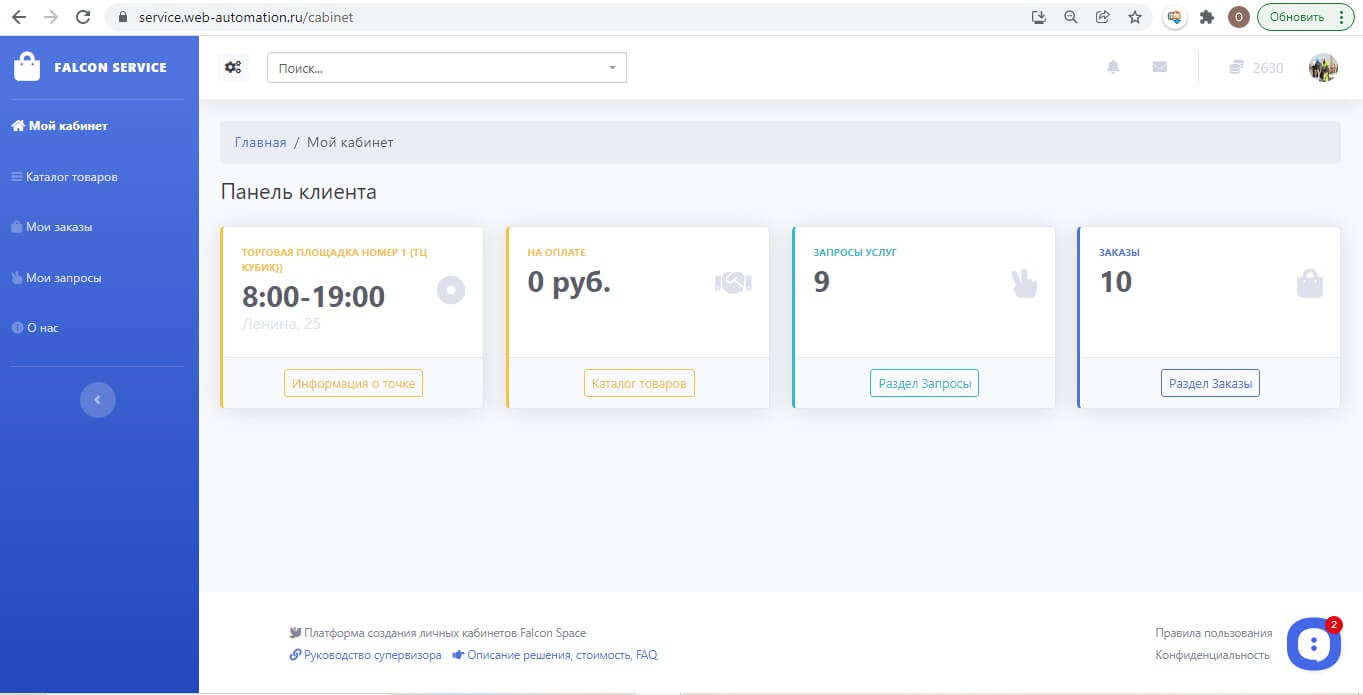Click the Обновить browser update button
Viewport: 1363px width, 695px height.
point(1305,17)
